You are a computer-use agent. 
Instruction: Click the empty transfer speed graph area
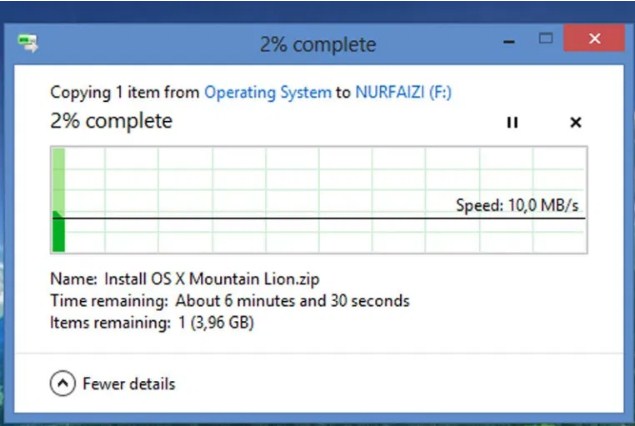(x=324, y=178)
